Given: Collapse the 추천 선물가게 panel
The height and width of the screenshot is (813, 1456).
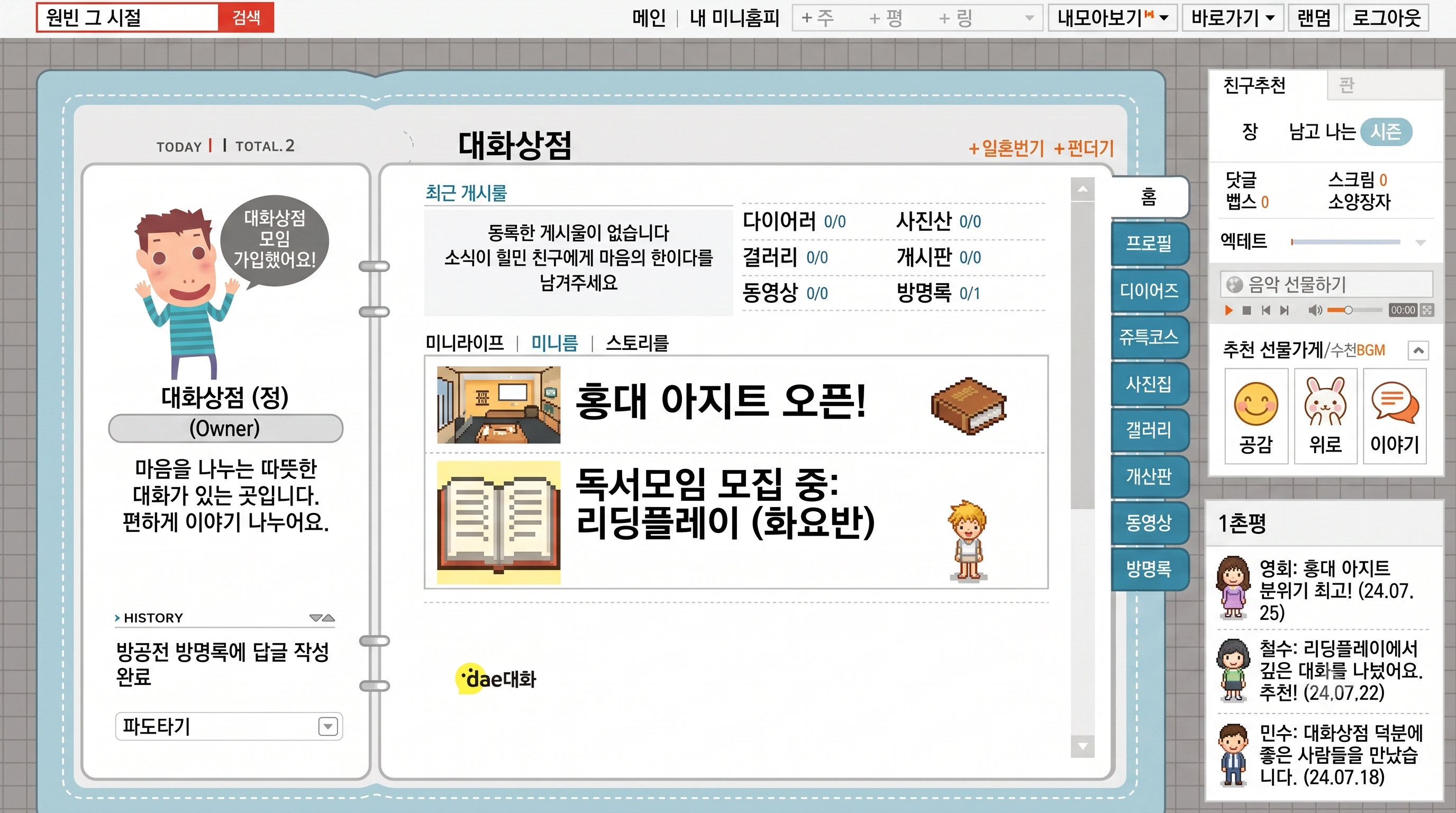Looking at the screenshot, I should [1418, 350].
